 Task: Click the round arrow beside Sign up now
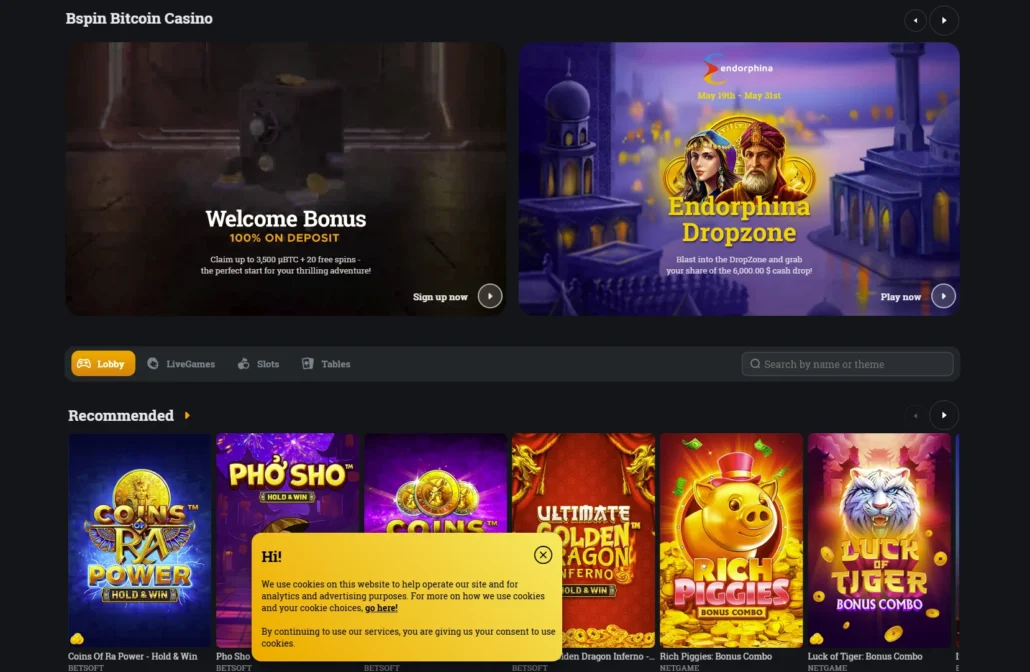click(x=490, y=296)
